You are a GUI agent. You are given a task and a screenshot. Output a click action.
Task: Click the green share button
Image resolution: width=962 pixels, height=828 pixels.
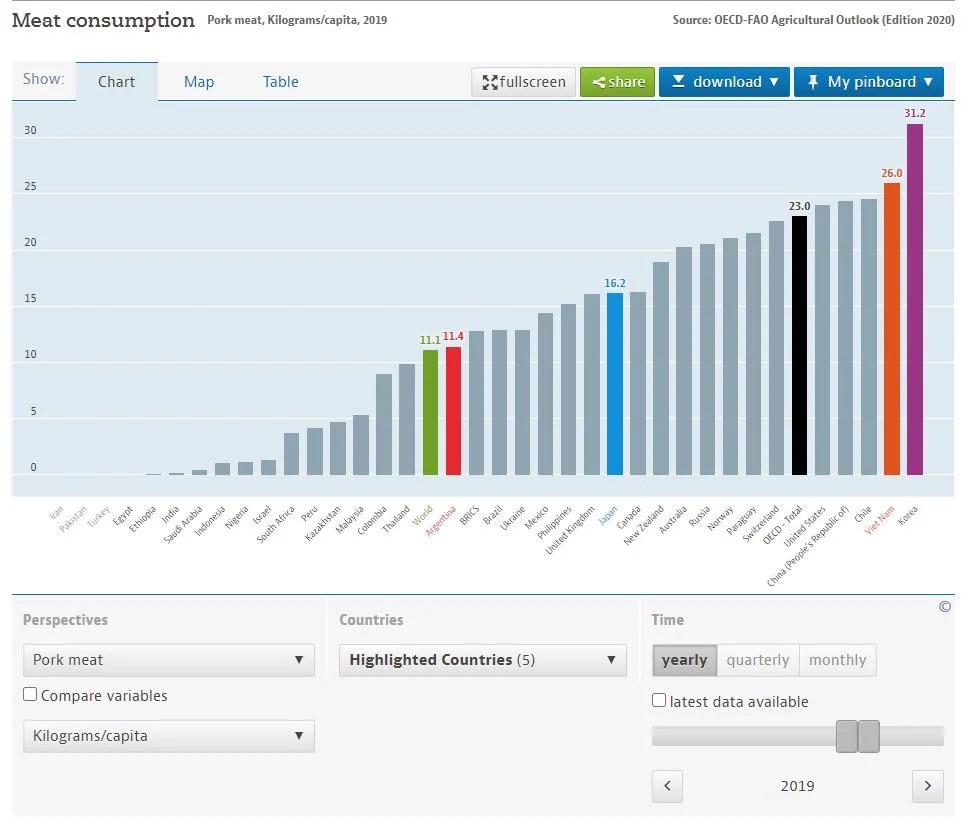coord(617,82)
